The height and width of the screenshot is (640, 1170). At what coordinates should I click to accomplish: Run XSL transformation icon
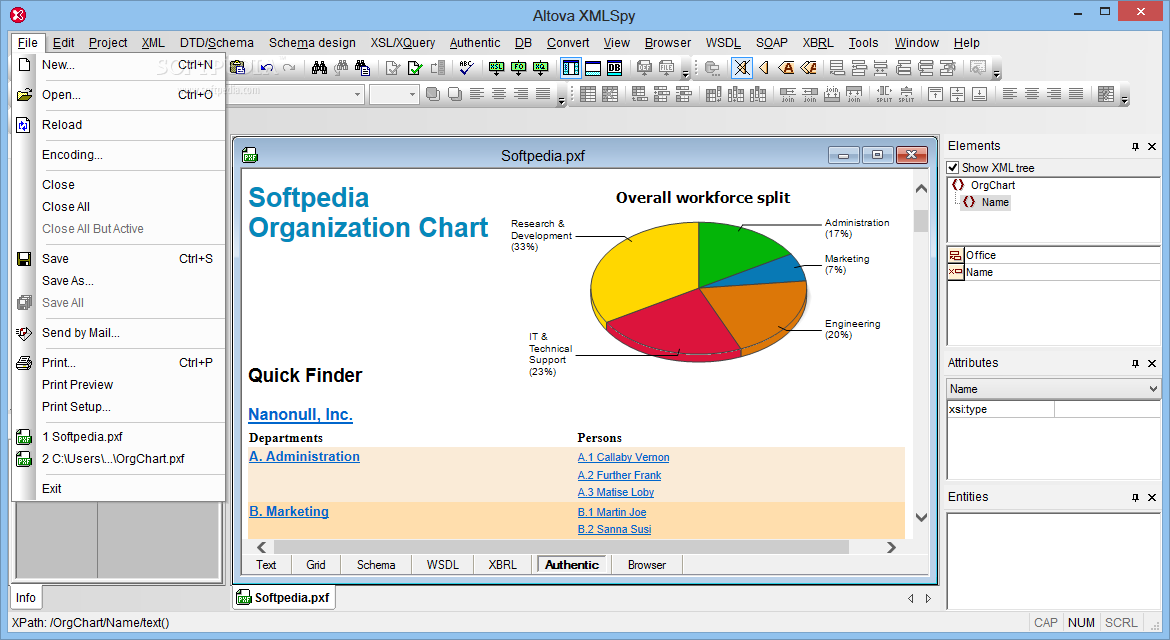click(496, 68)
